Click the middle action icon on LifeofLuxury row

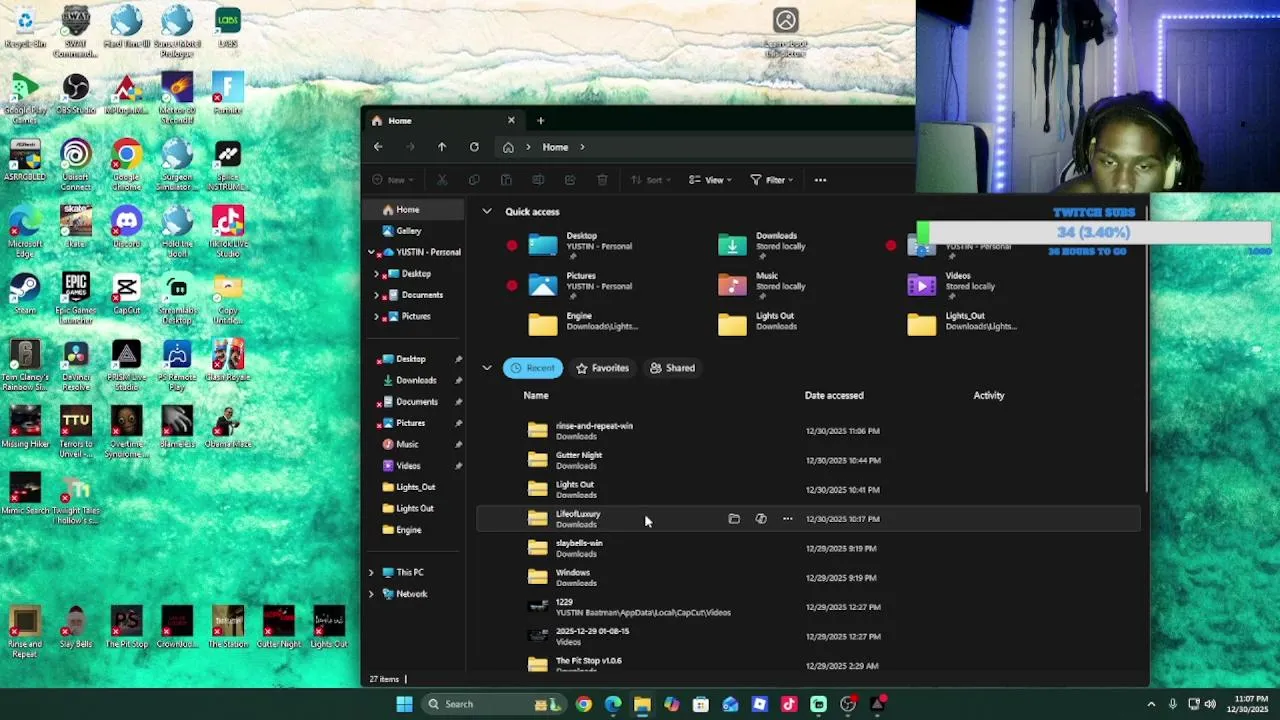tap(761, 519)
